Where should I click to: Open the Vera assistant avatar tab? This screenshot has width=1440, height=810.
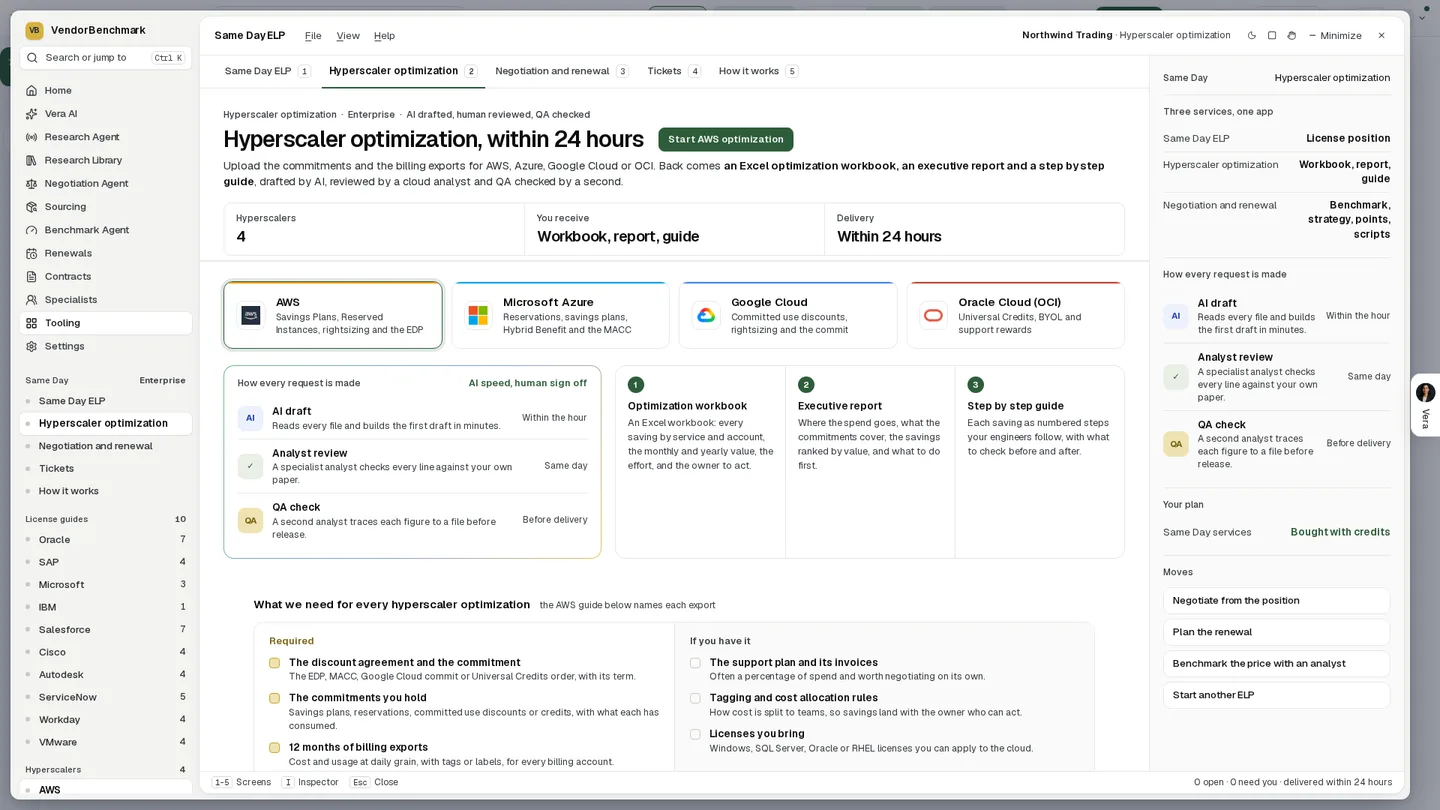click(1426, 393)
